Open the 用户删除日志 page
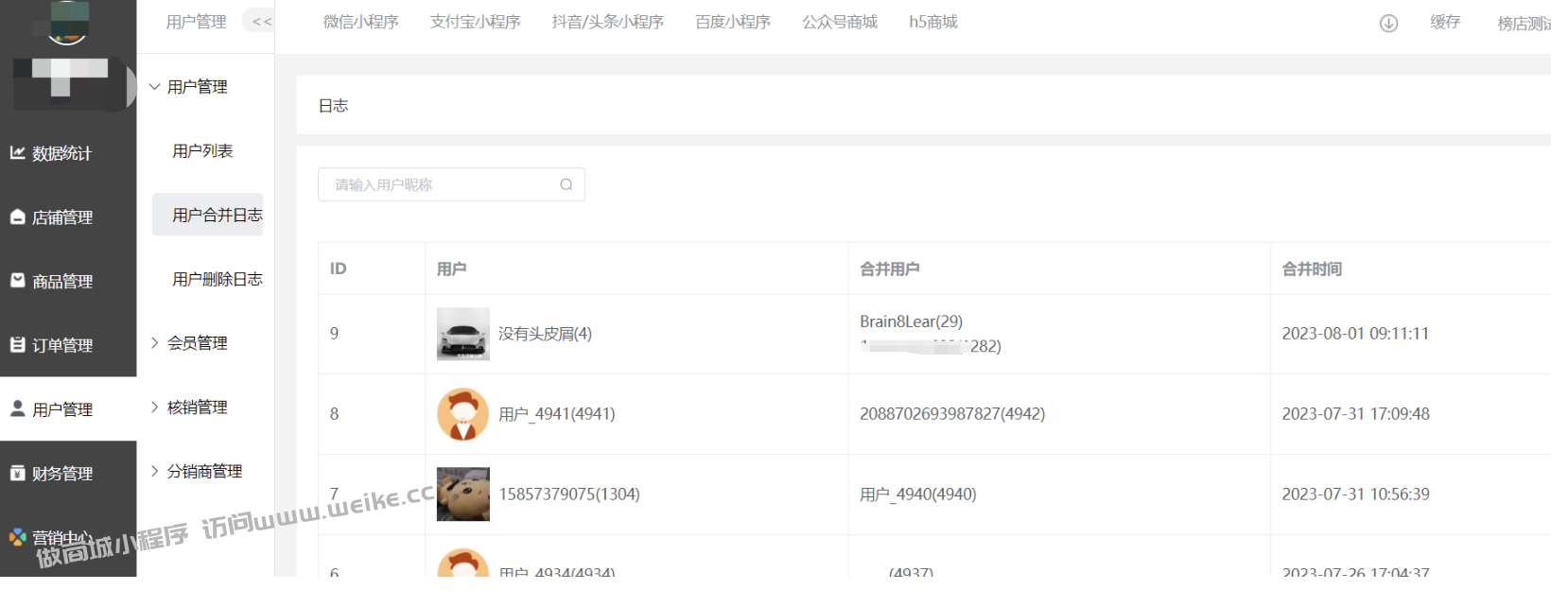Screen dimensions: 1568x607 pyautogui.click(x=218, y=279)
